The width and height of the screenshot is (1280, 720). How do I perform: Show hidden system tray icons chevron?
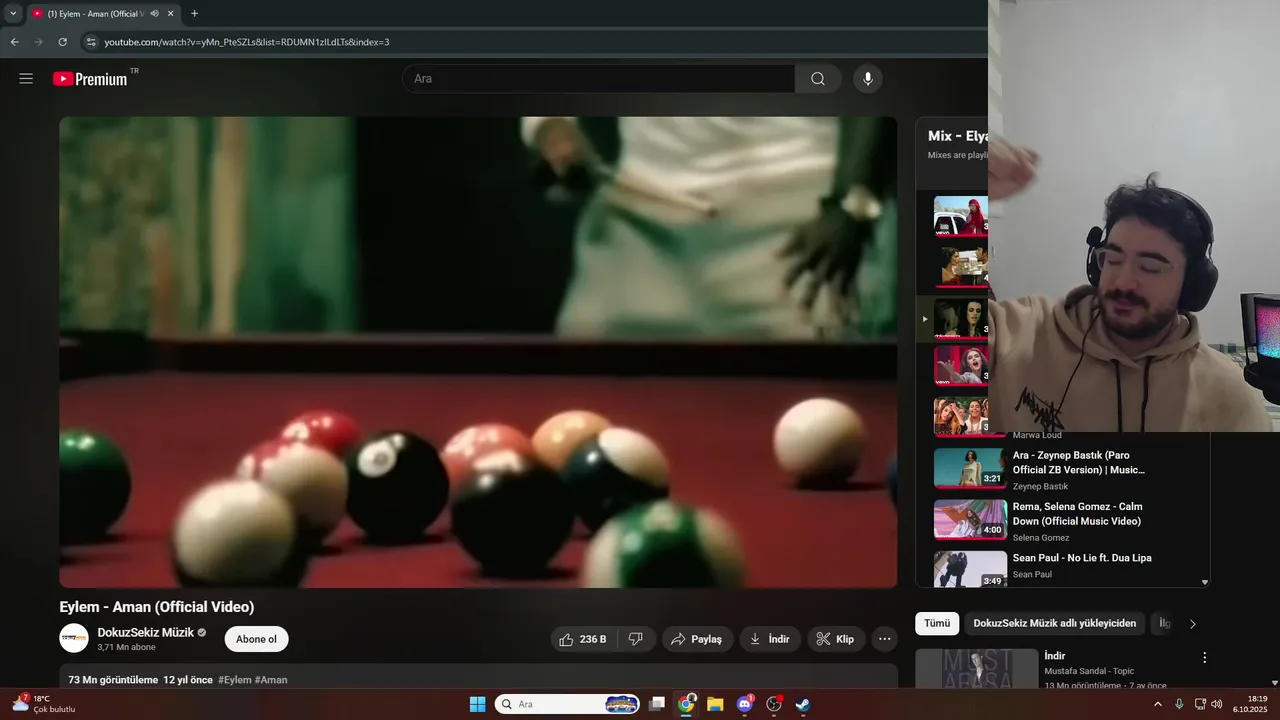pos(1158,704)
